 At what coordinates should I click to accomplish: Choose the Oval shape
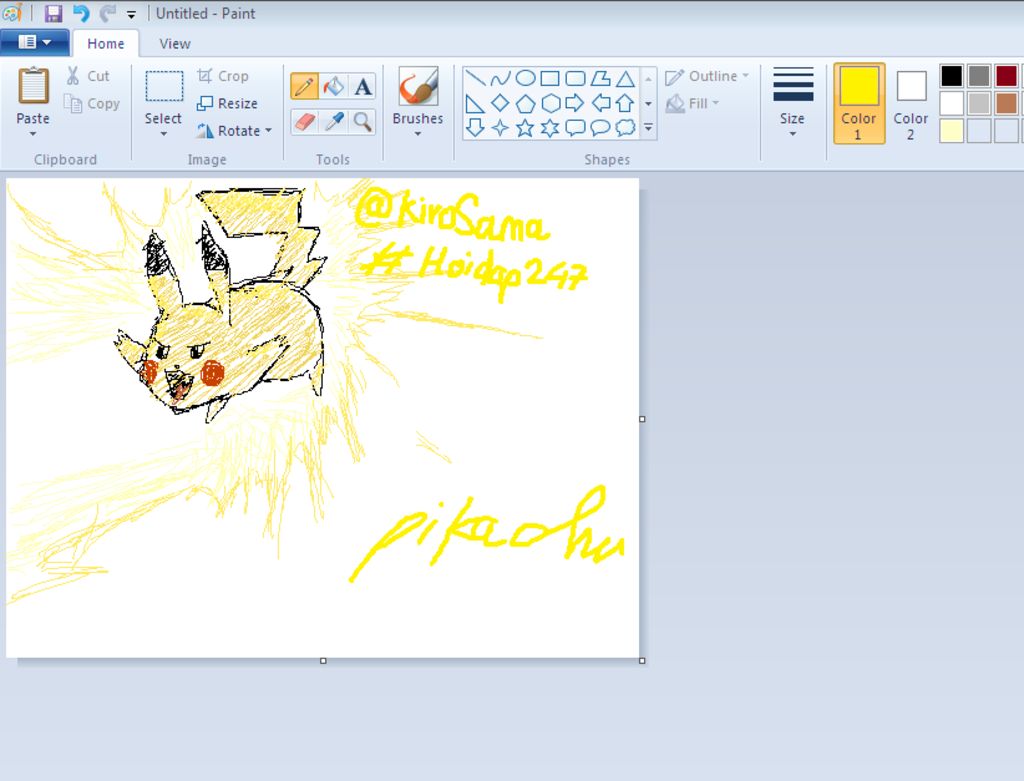coord(525,78)
